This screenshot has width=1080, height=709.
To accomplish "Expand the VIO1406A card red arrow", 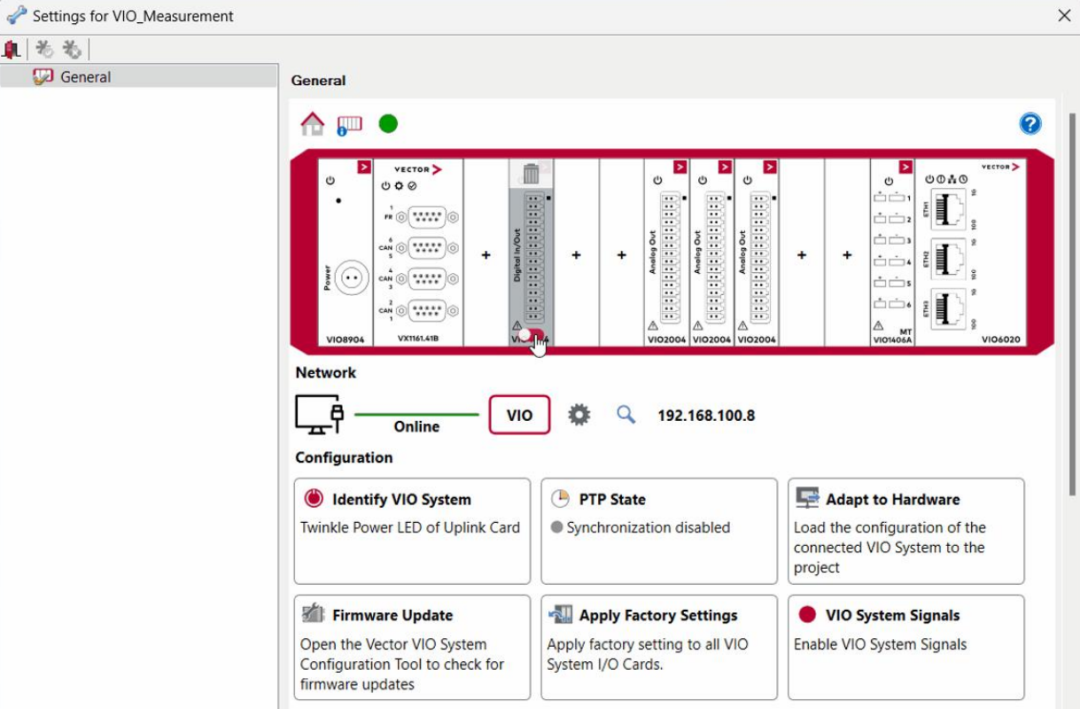I will pyautogui.click(x=905, y=167).
